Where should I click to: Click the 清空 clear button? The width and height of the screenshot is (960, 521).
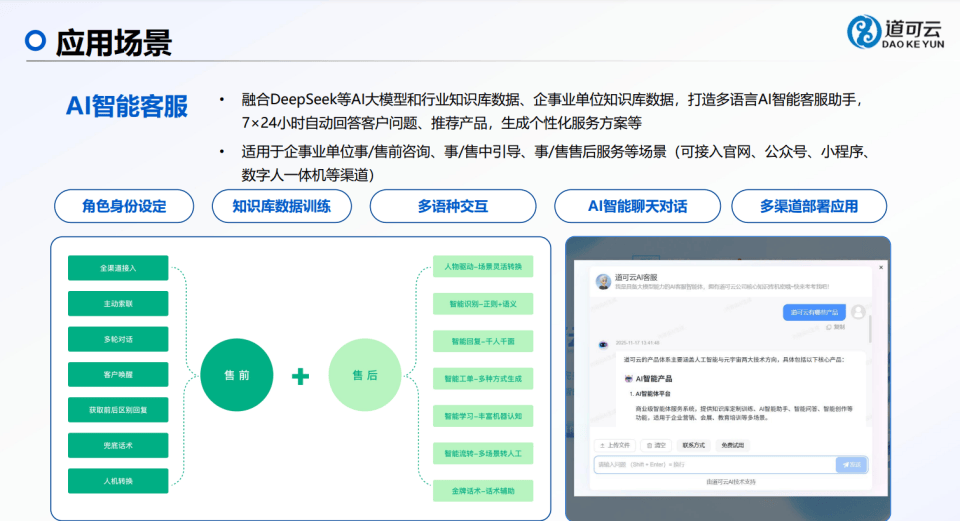[x=655, y=445]
